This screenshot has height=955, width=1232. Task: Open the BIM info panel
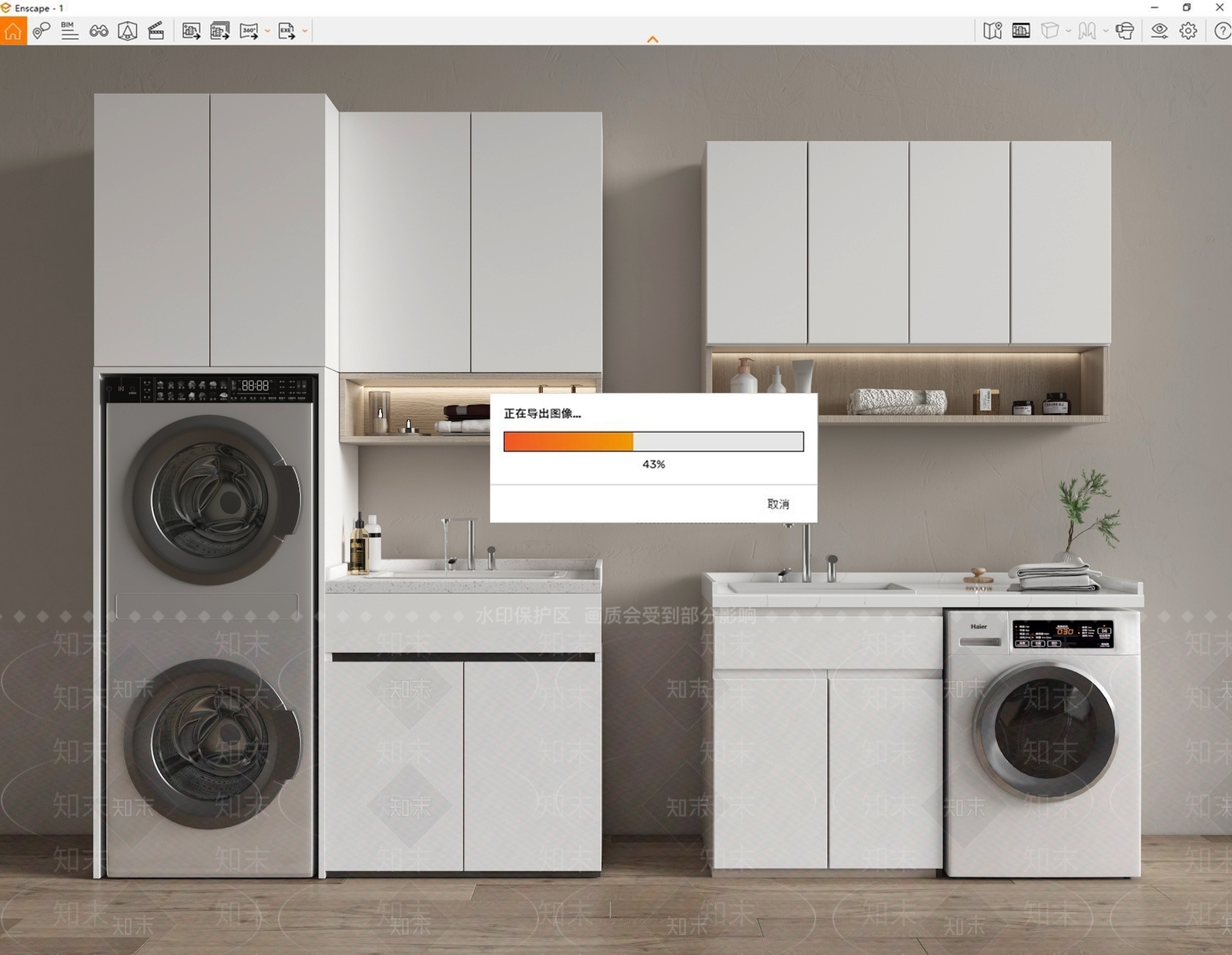69,31
